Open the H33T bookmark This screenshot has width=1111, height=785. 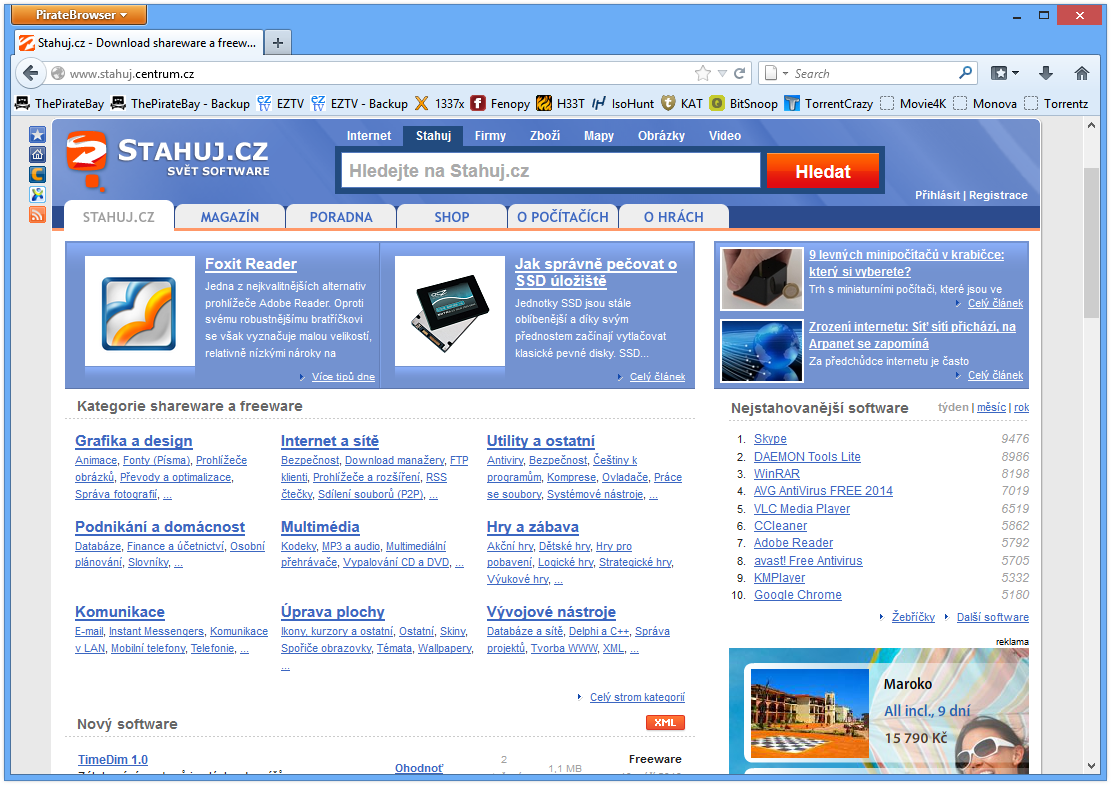[x=560, y=103]
